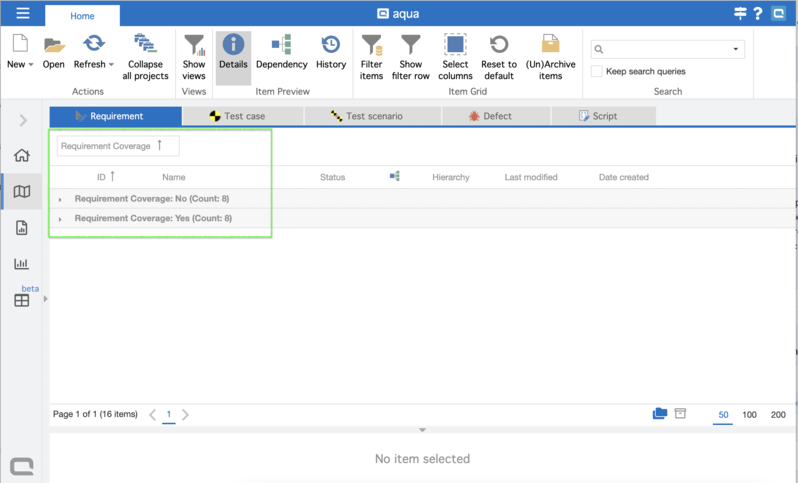The image size is (798, 483).
Task: Open the New item dropdown
Action: click(20, 64)
